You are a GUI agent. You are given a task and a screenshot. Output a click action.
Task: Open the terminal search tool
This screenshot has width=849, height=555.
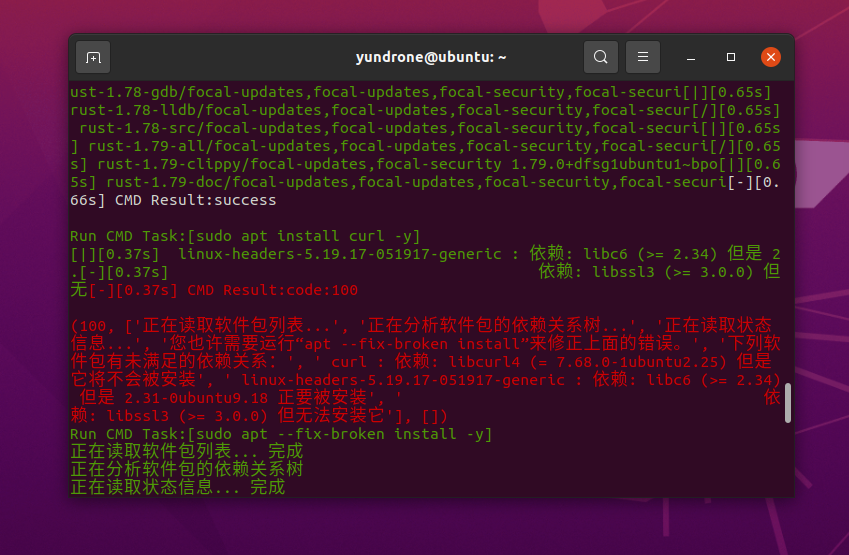click(600, 57)
